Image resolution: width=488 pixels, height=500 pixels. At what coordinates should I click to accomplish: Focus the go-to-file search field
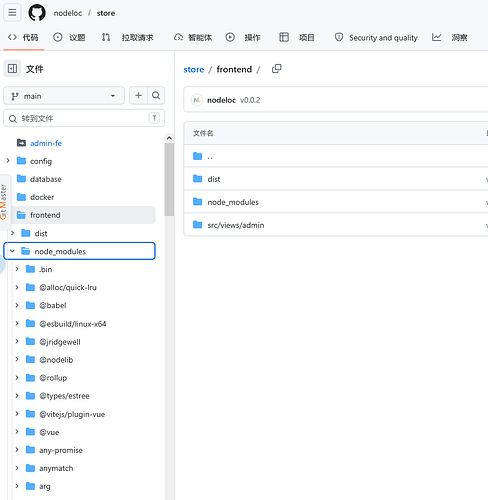click(84, 118)
